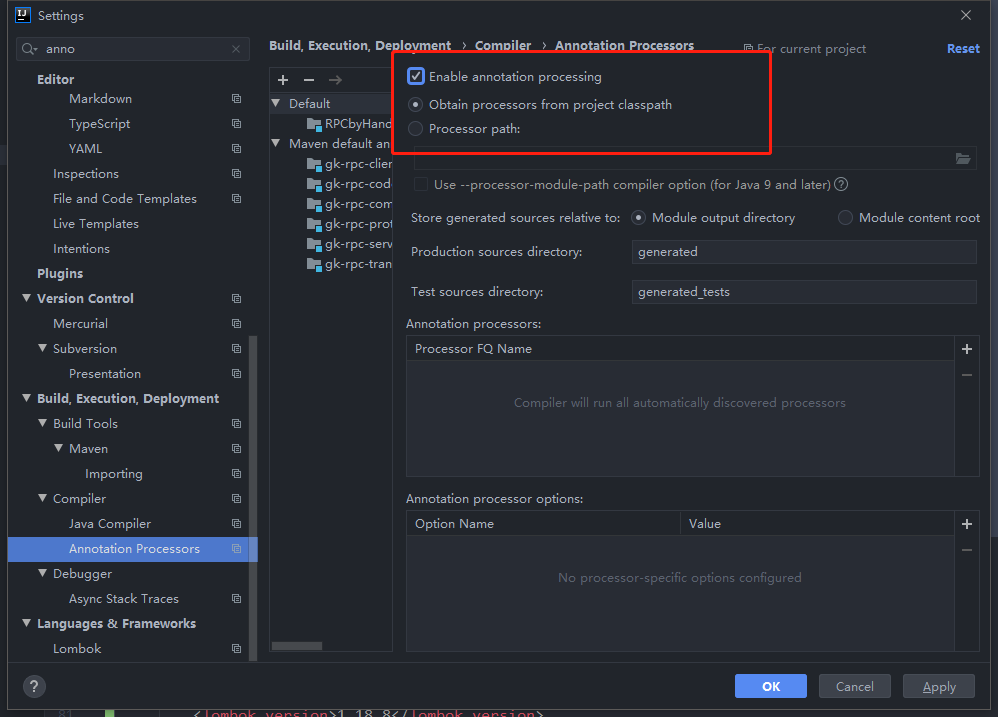Open the Async Stack Traces settings page

[x=123, y=599]
